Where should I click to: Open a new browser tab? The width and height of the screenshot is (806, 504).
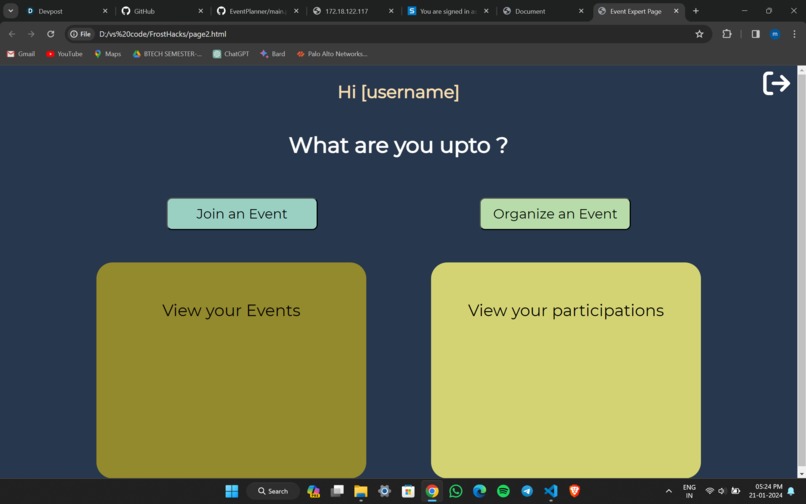click(695, 11)
